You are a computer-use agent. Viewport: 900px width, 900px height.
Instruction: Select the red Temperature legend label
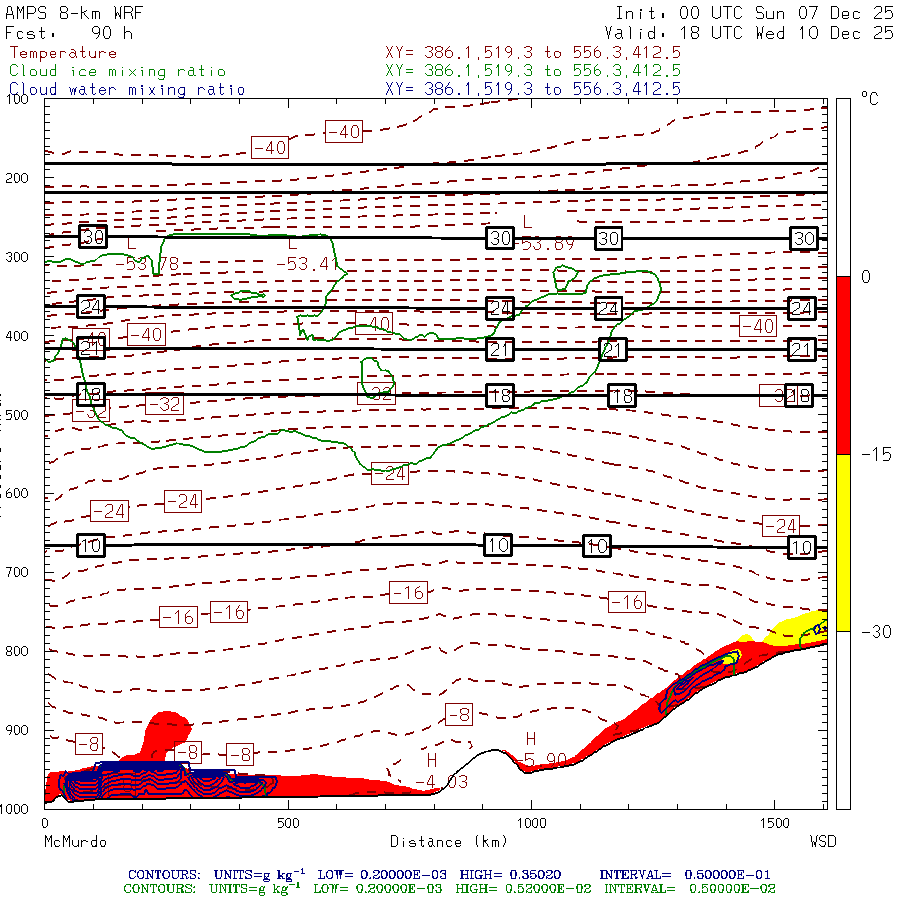coord(63,53)
